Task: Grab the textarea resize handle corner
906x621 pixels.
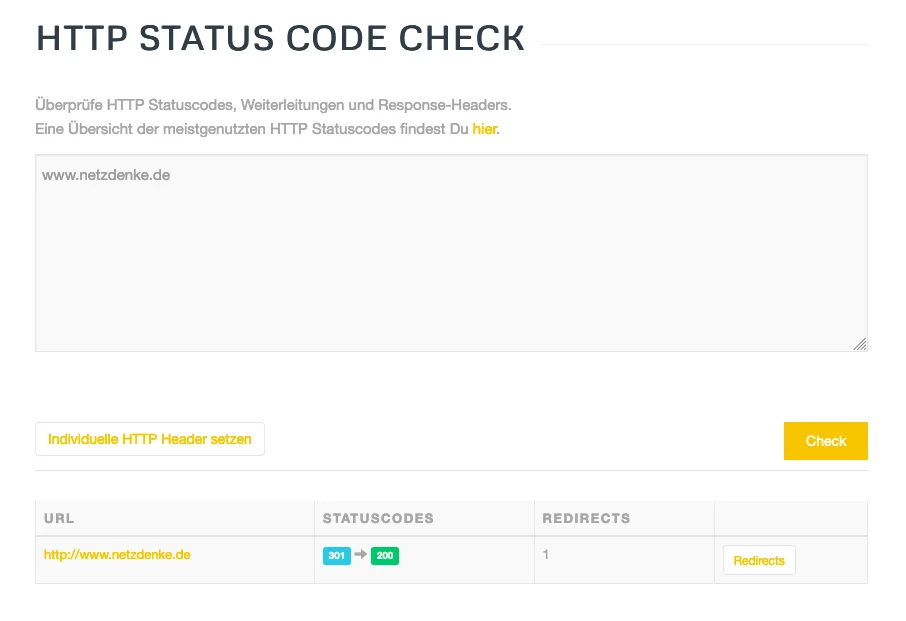Action: pyautogui.click(x=860, y=344)
